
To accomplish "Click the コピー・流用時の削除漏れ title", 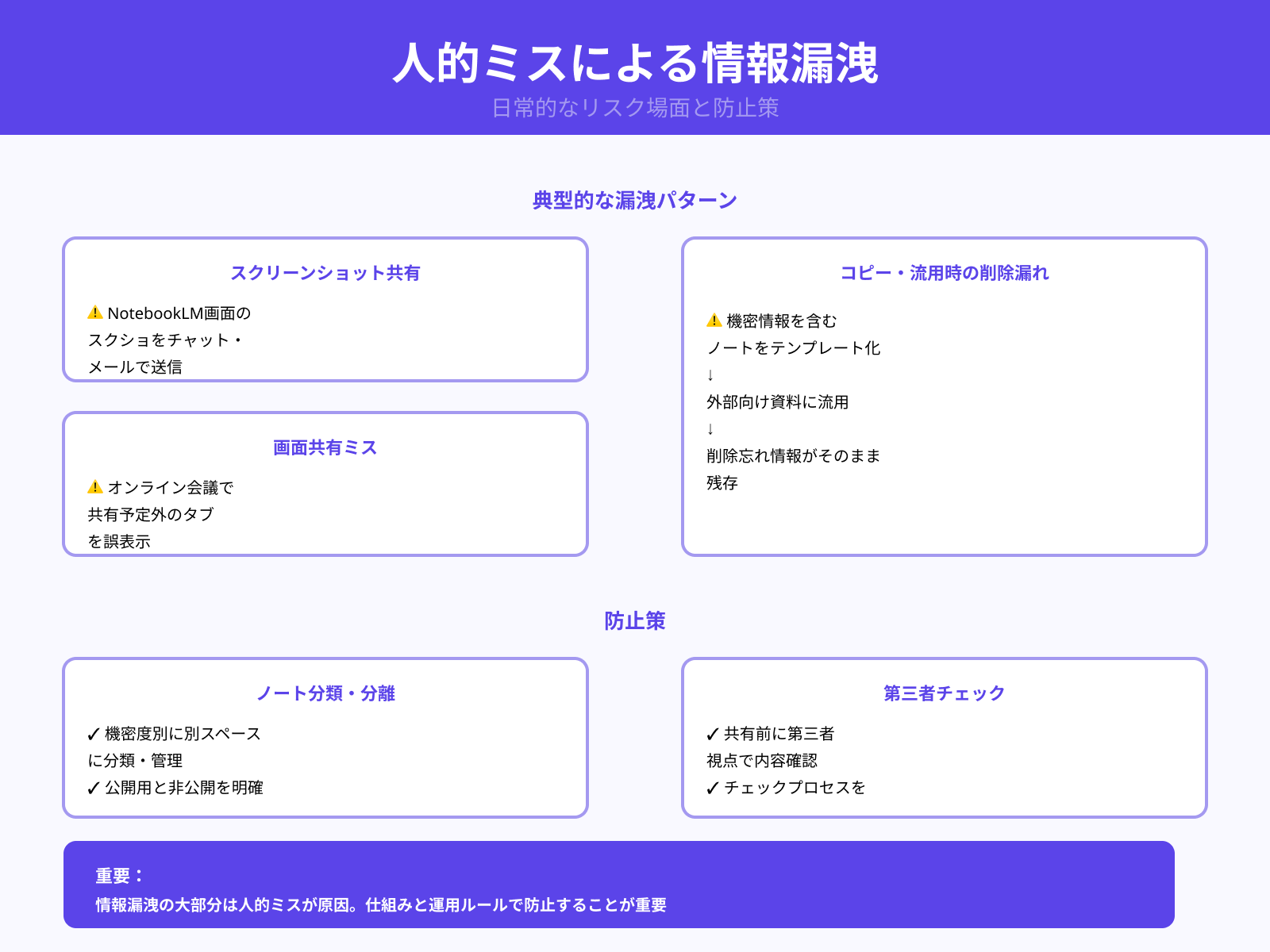I will click(945, 273).
